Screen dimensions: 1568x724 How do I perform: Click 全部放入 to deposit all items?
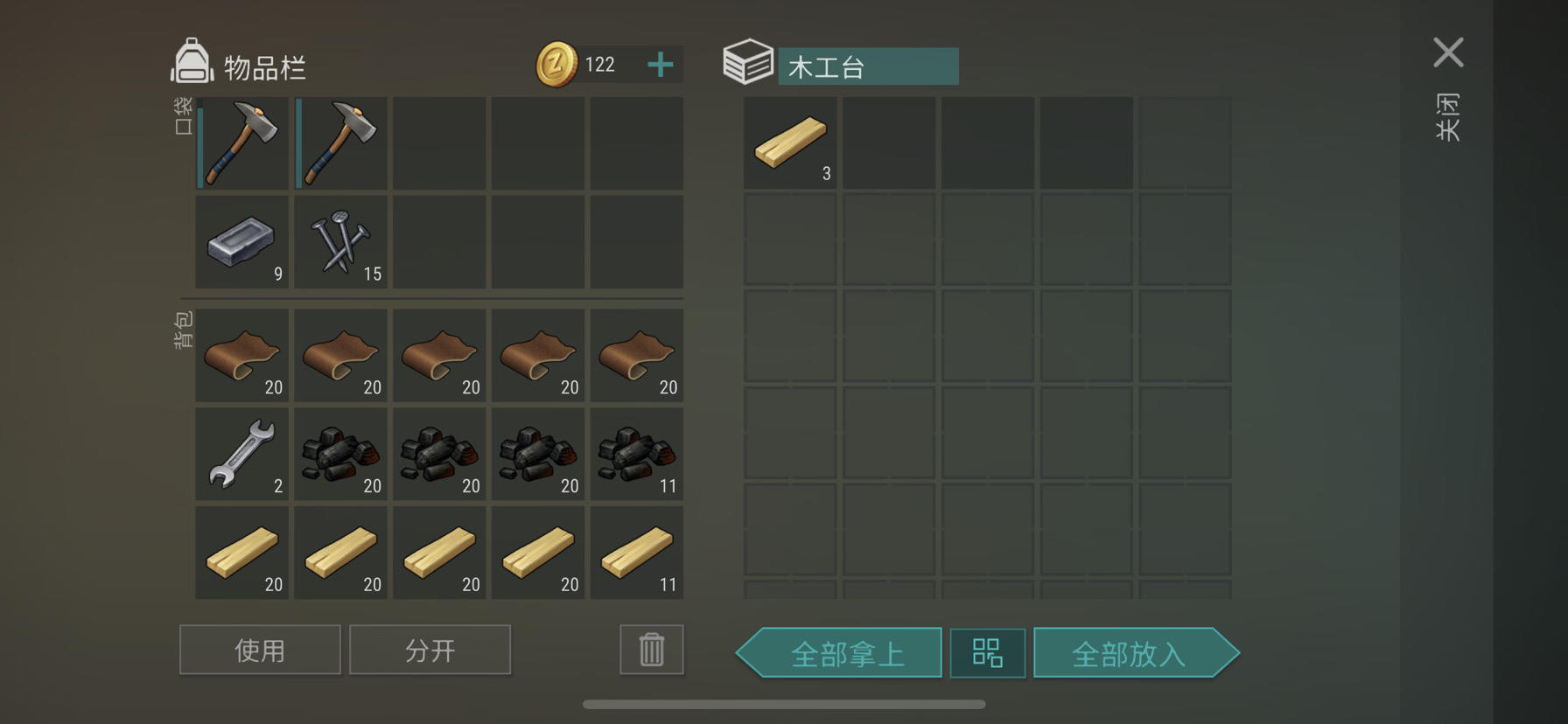[1136, 653]
